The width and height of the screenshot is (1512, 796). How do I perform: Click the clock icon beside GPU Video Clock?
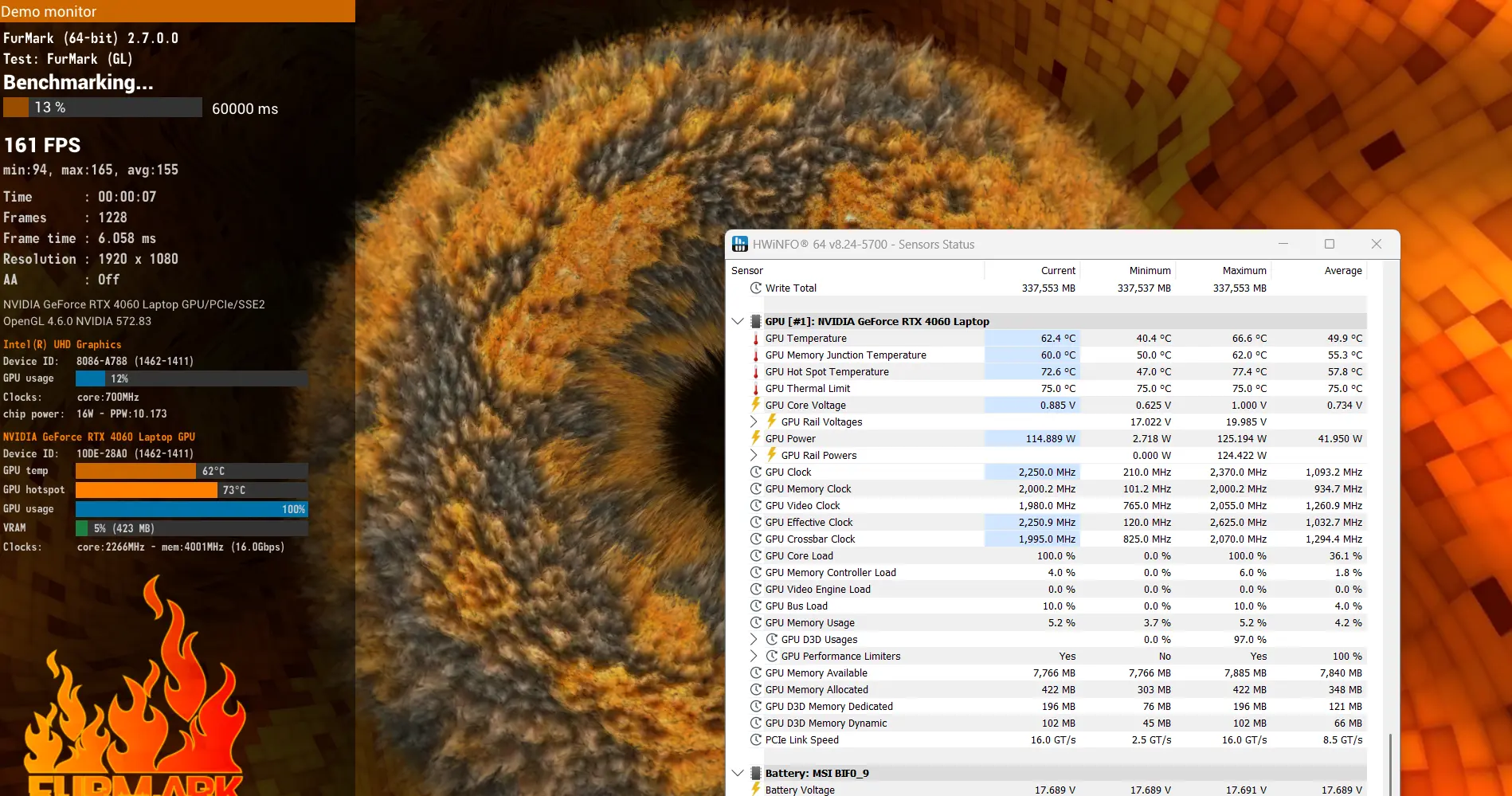coord(756,505)
